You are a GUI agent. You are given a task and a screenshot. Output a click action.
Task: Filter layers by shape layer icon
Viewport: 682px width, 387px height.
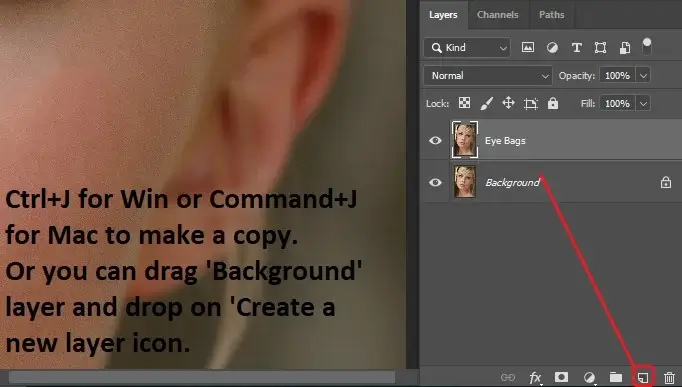coord(601,47)
